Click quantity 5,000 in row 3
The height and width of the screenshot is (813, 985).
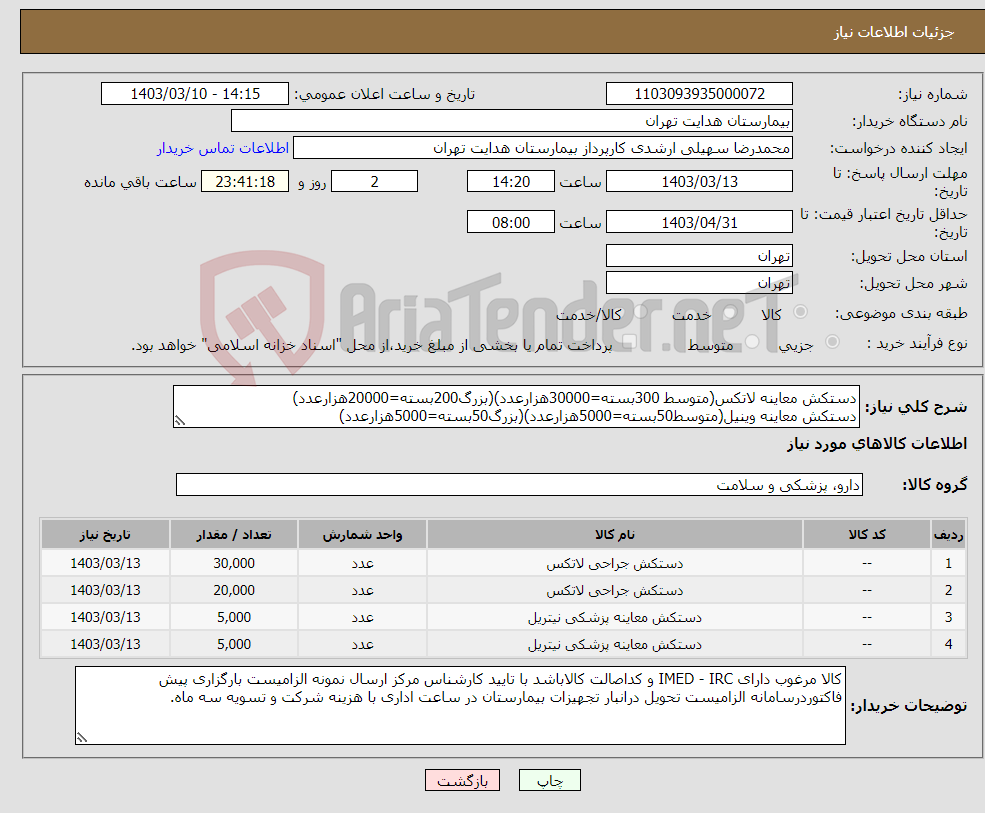234,618
